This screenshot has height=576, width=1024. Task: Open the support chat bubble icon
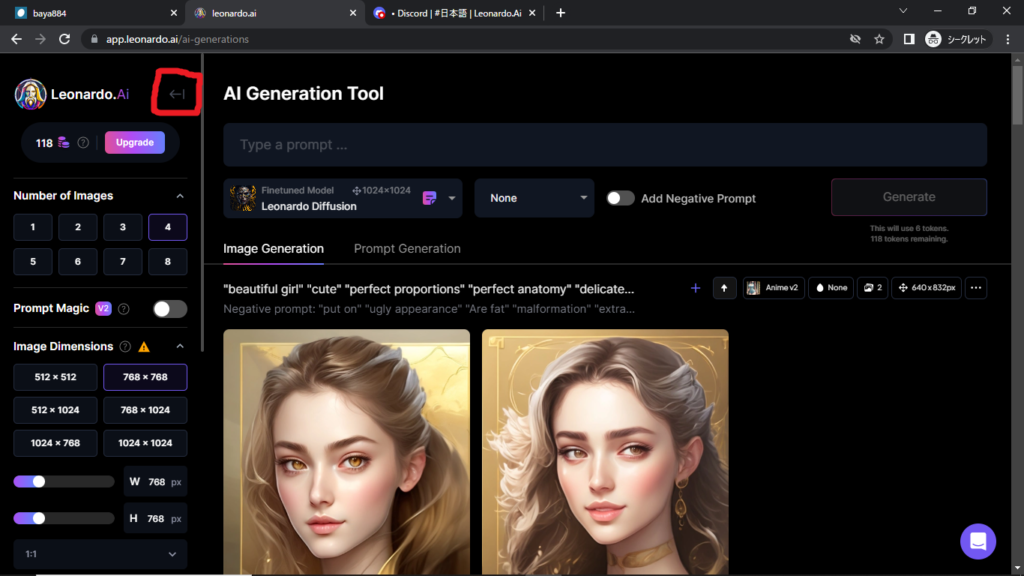point(977,541)
